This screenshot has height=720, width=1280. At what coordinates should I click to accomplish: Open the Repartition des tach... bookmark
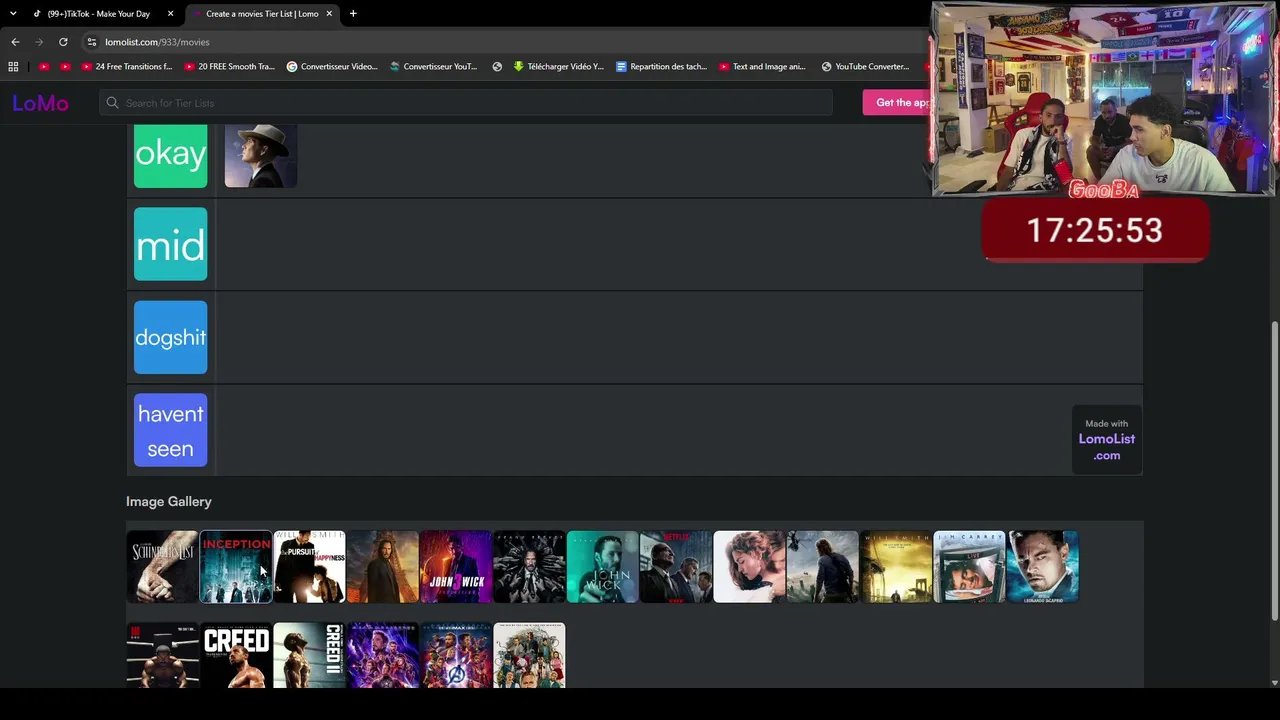[661, 67]
